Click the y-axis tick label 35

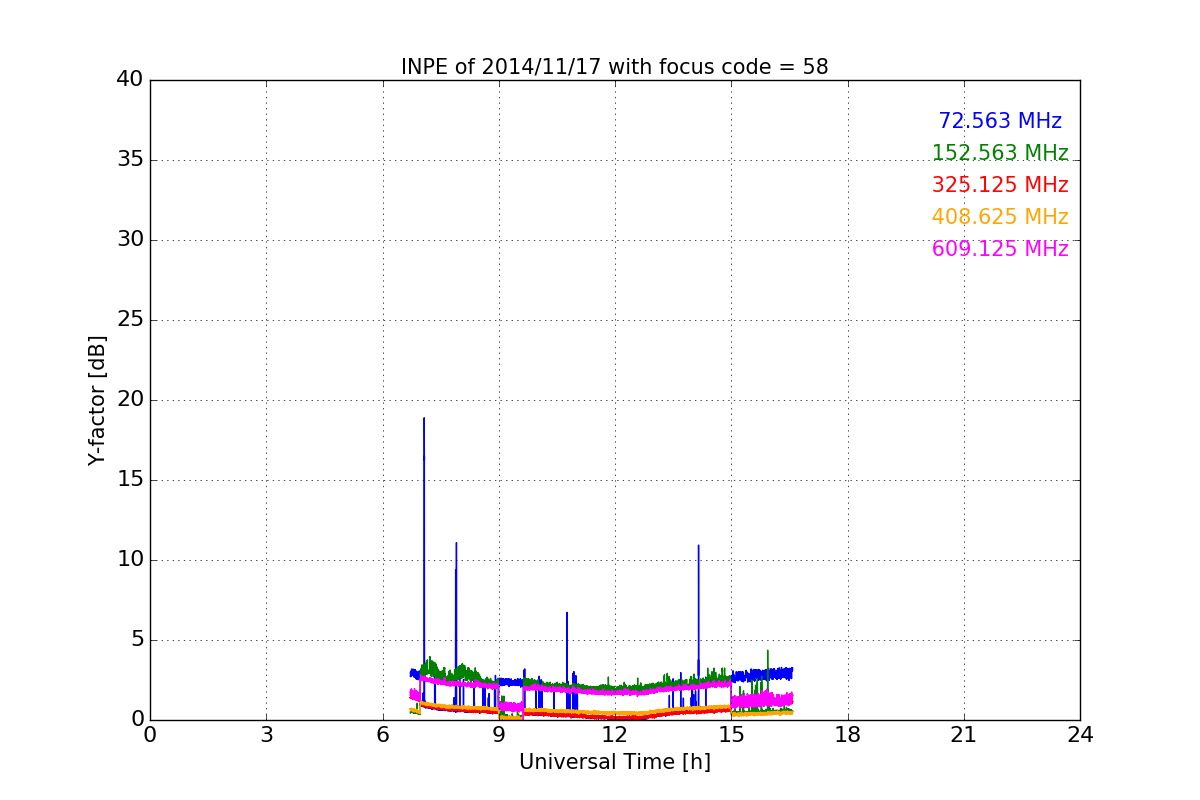coord(130,160)
